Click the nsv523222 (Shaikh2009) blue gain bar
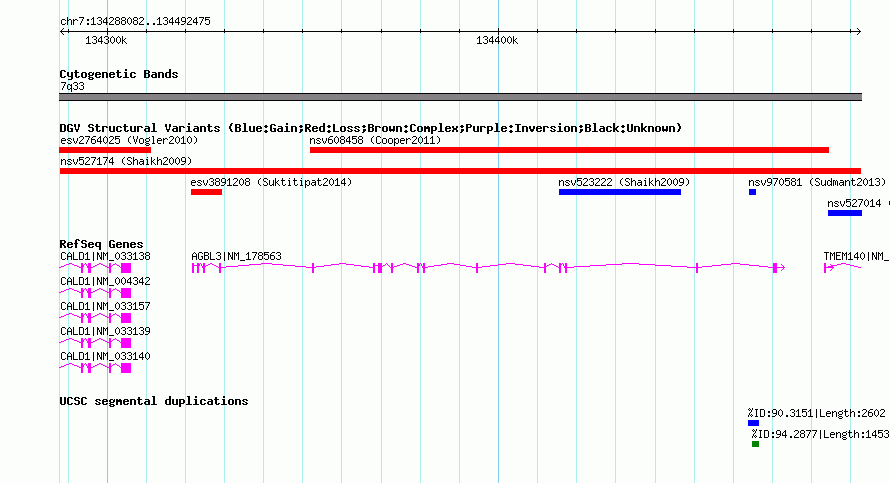This screenshot has height=483, width=890. 620,192
